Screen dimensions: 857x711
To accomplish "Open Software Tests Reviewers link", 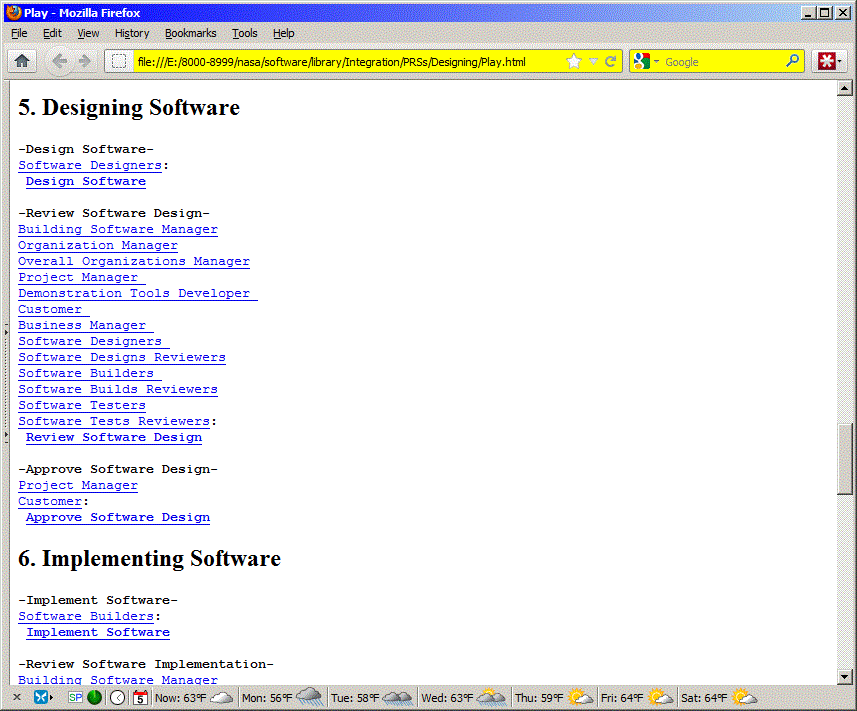I will tap(114, 421).
